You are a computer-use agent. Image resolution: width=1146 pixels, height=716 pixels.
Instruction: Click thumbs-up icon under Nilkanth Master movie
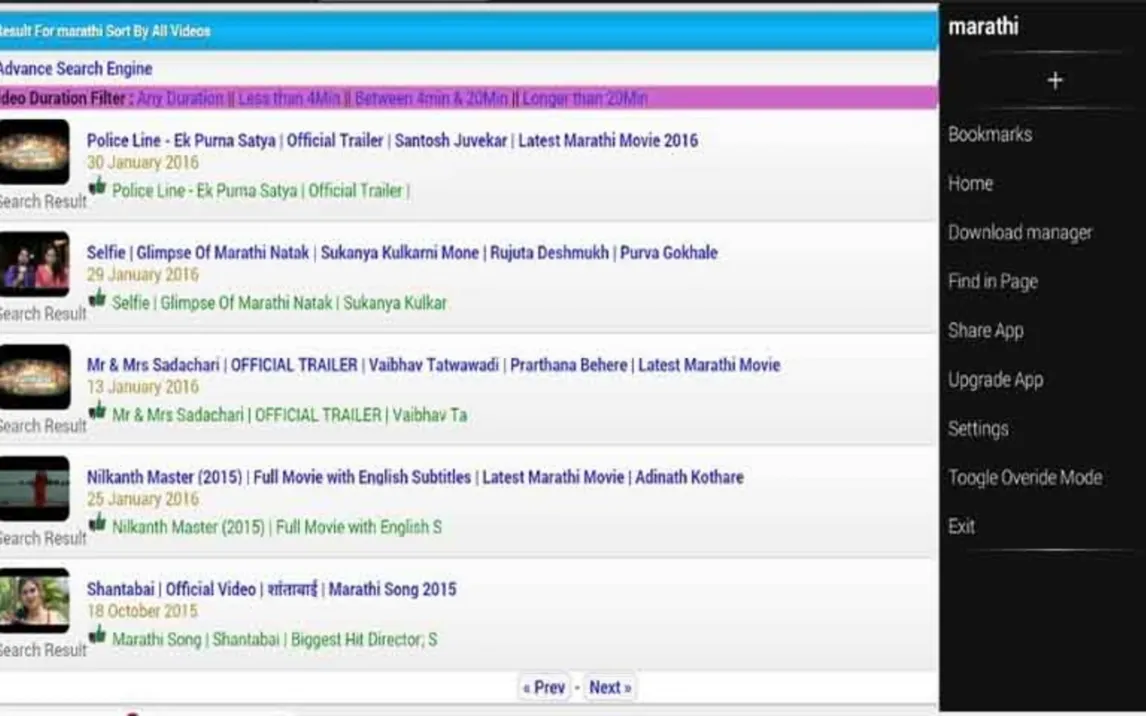click(x=97, y=523)
